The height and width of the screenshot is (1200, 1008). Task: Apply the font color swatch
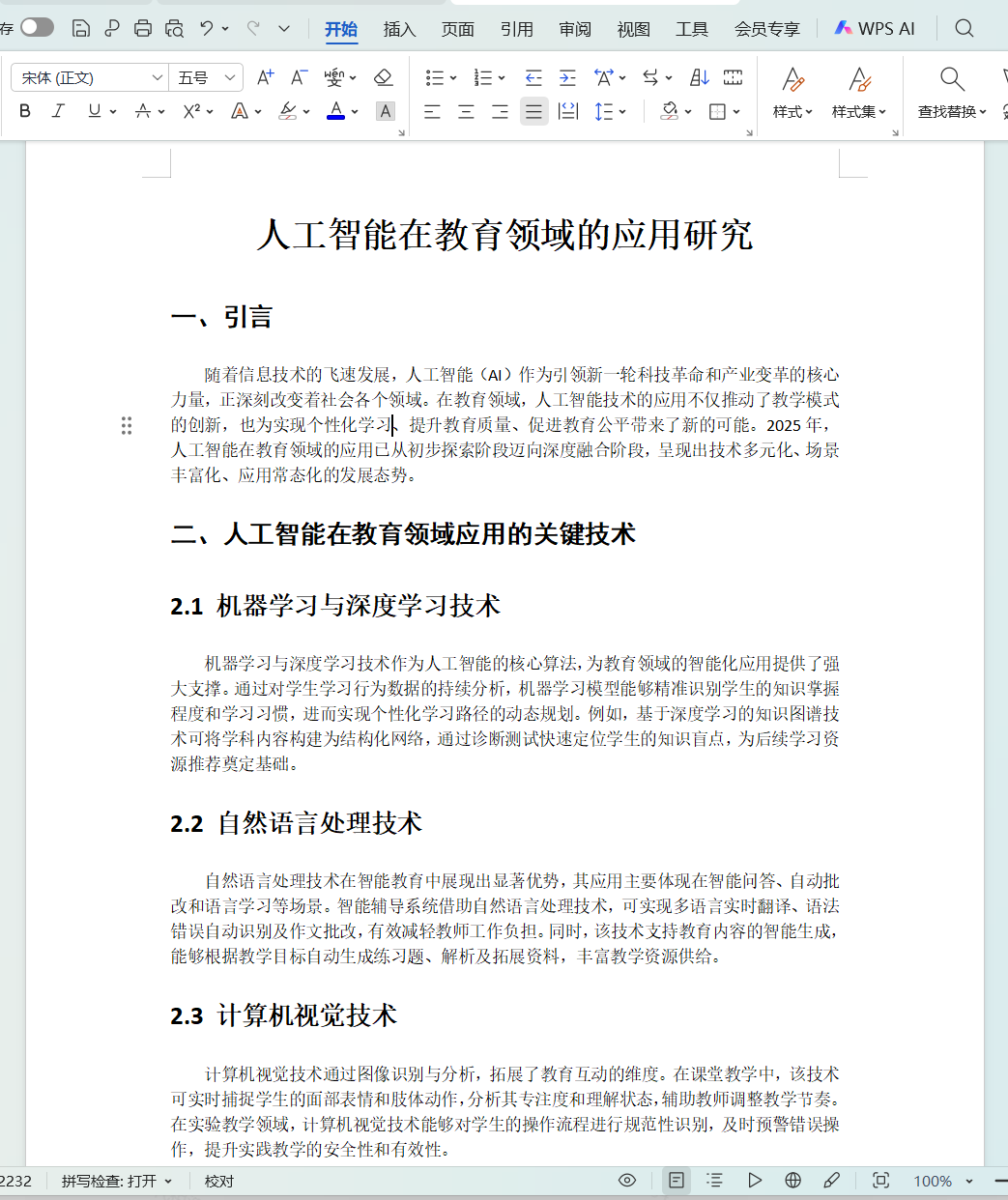(x=335, y=111)
